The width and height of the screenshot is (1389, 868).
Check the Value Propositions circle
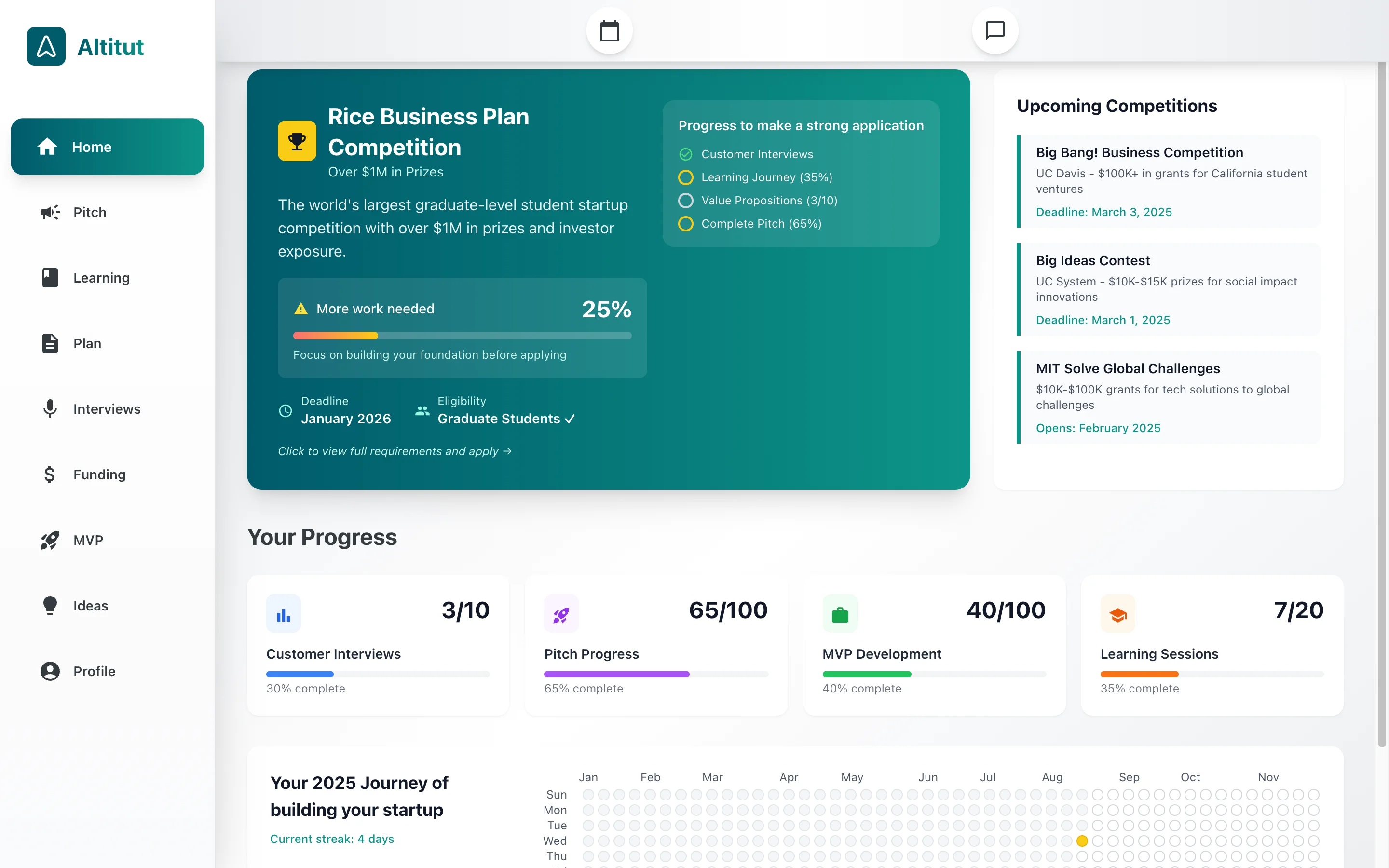click(686, 200)
